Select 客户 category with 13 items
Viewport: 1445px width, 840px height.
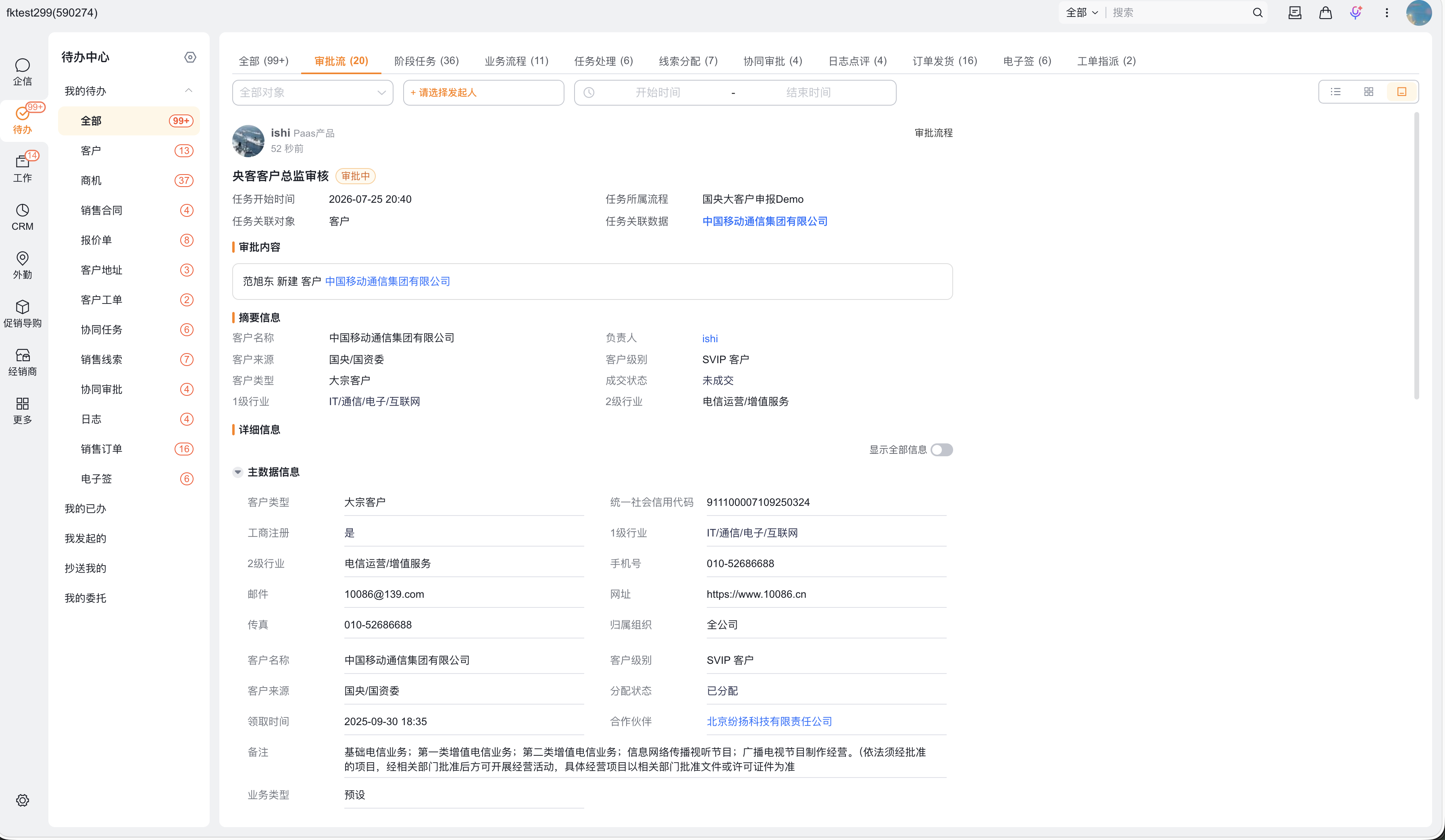[129, 151]
